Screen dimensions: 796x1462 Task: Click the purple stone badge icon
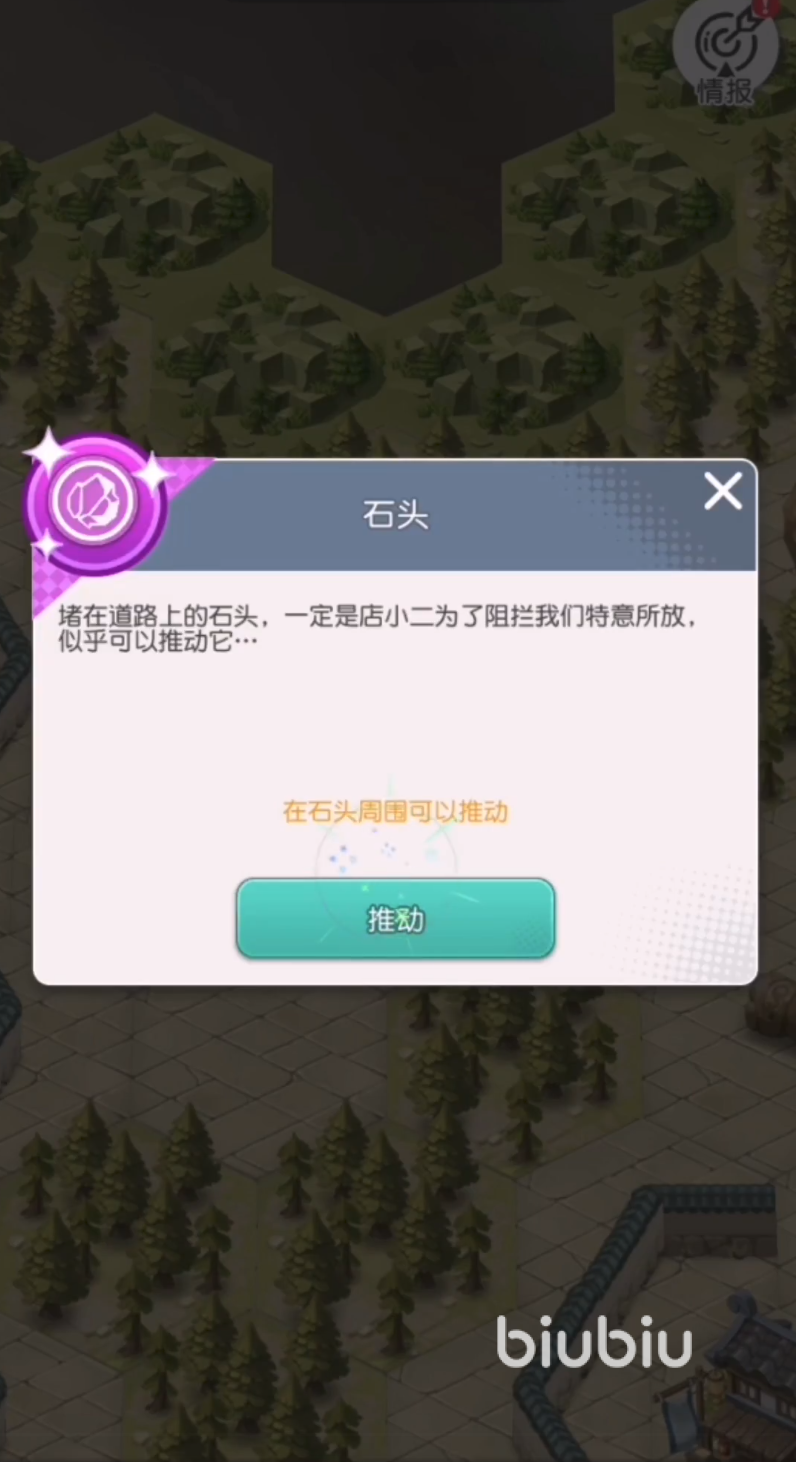pos(97,504)
